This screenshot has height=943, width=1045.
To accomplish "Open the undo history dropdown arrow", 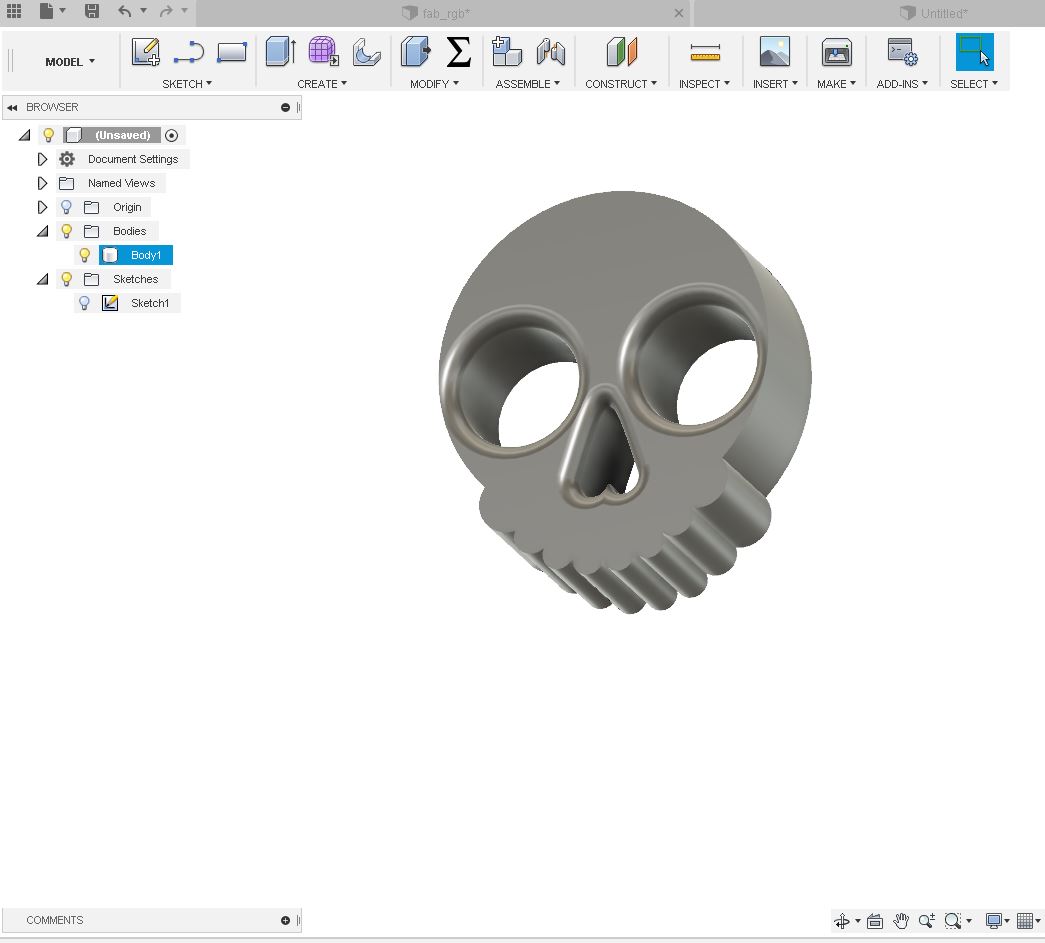I will tap(143, 11).
